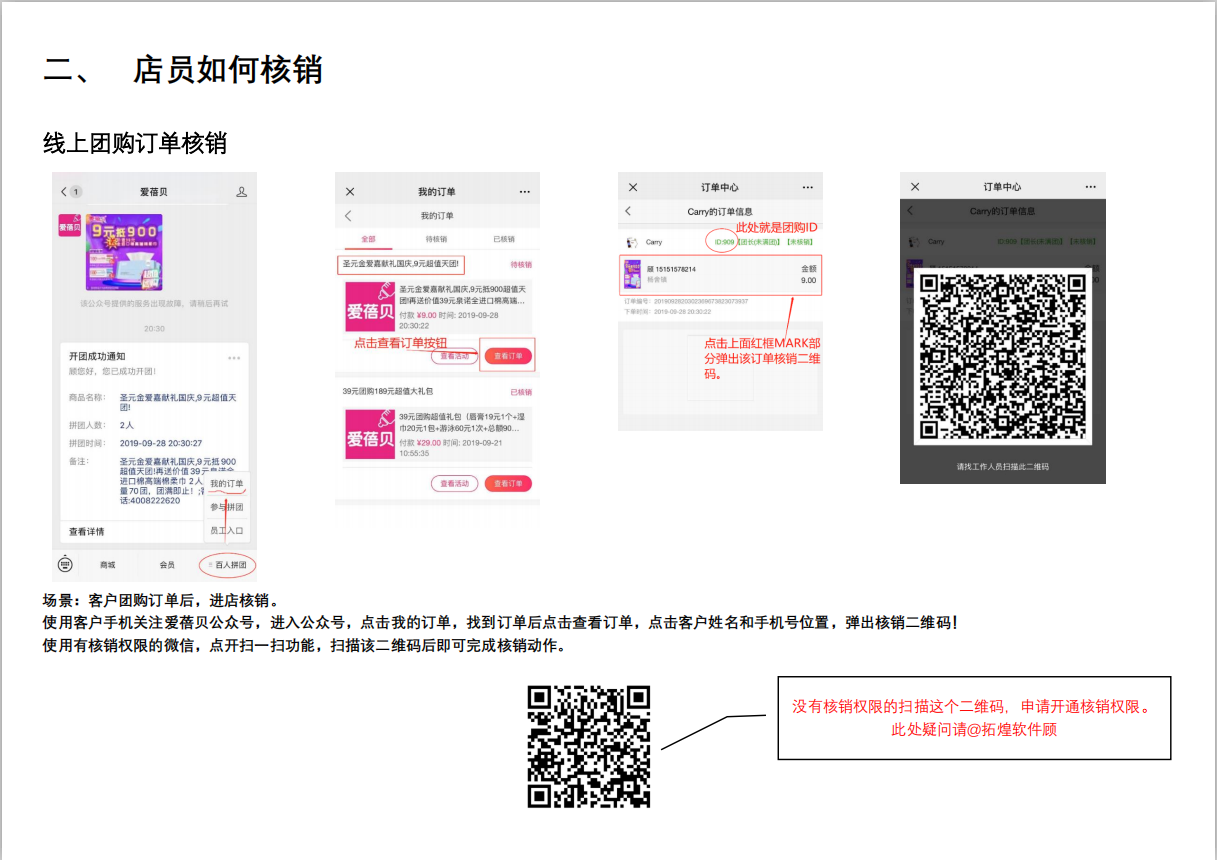Tap the order QR code in the dimmed overlay
1217x860 pixels.
[1002, 357]
